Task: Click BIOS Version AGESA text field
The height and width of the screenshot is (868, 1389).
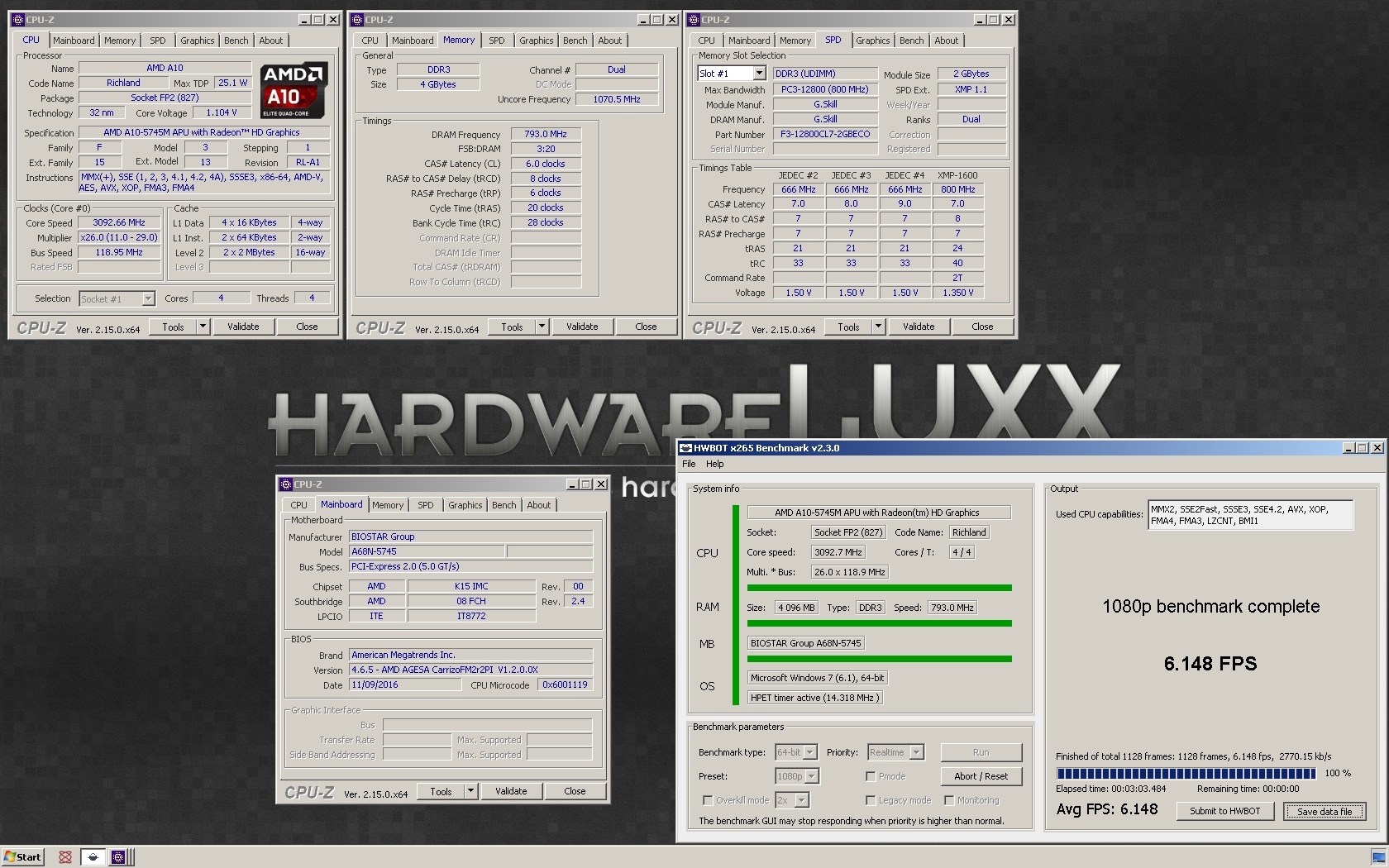Action: pyautogui.click(x=470, y=670)
